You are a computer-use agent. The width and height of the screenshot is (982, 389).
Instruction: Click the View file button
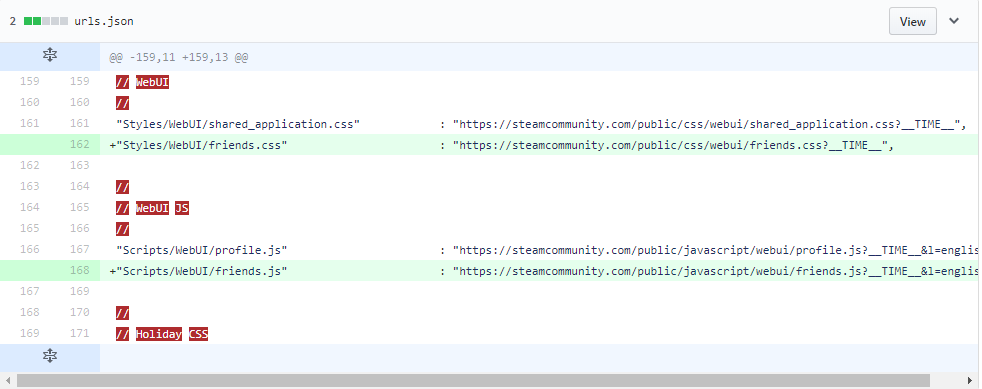click(x=912, y=21)
